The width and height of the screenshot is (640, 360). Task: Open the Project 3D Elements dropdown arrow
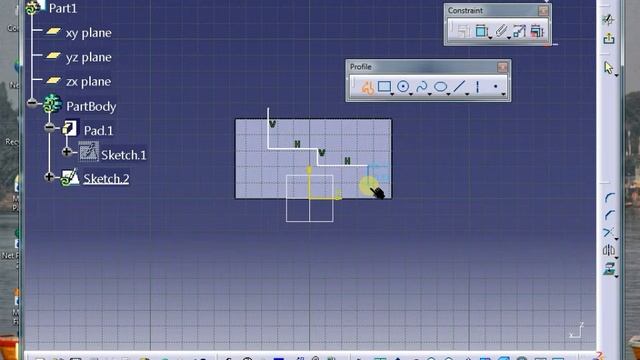(x=616, y=276)
